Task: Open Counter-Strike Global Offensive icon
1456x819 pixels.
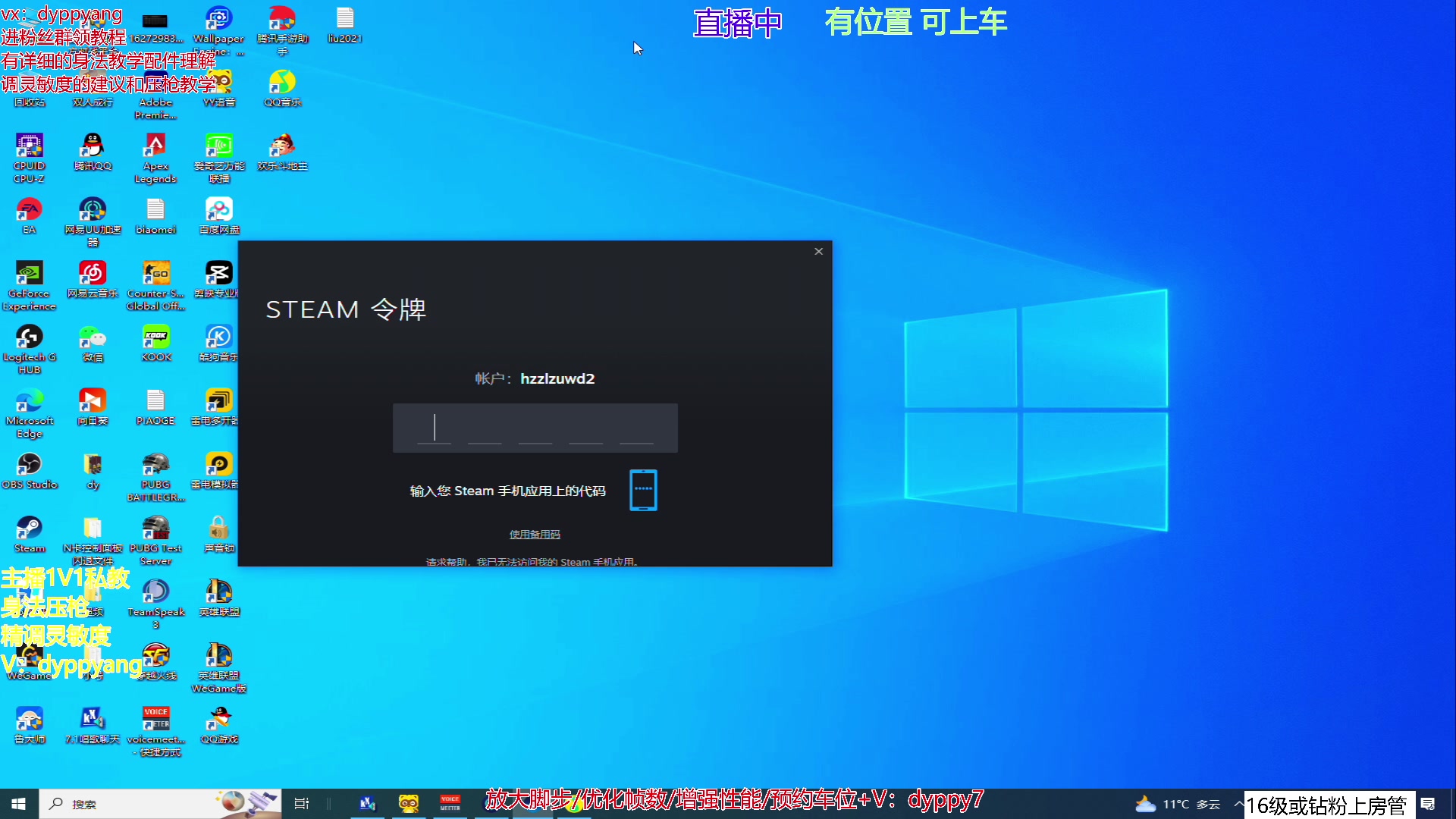Action: 155,285
